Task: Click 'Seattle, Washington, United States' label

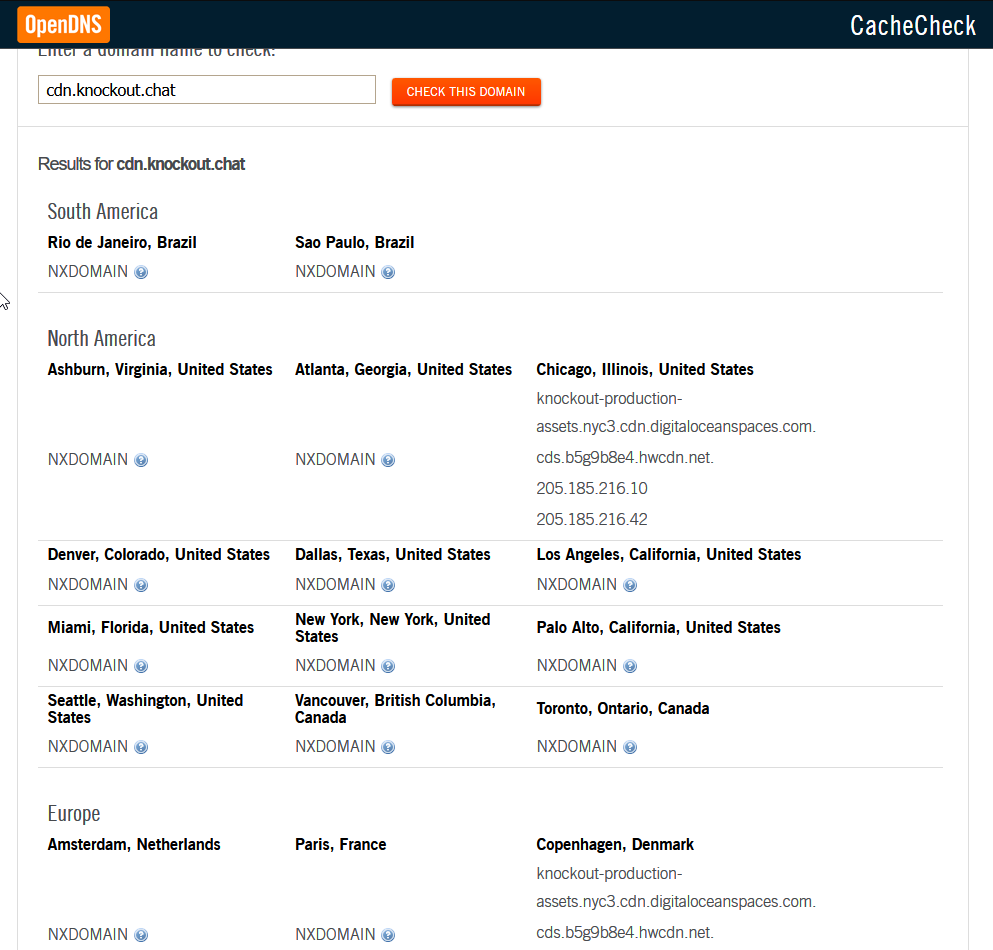Action: (x=146, y=709)
